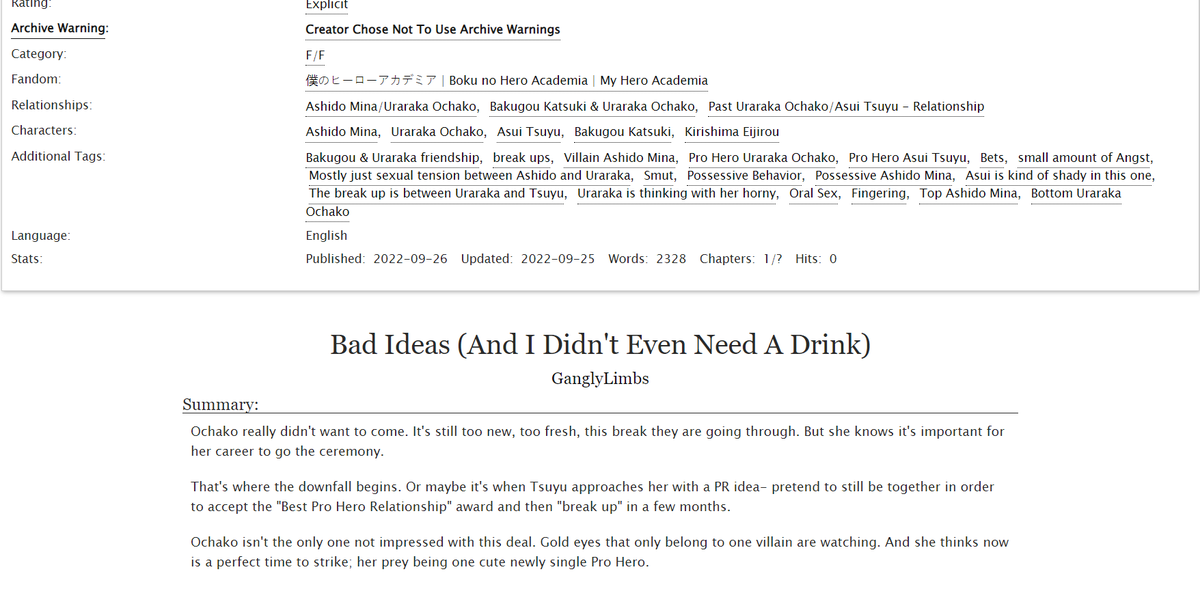Click summary paragraph starting 'That's where the downfall'

pos(593,497)
